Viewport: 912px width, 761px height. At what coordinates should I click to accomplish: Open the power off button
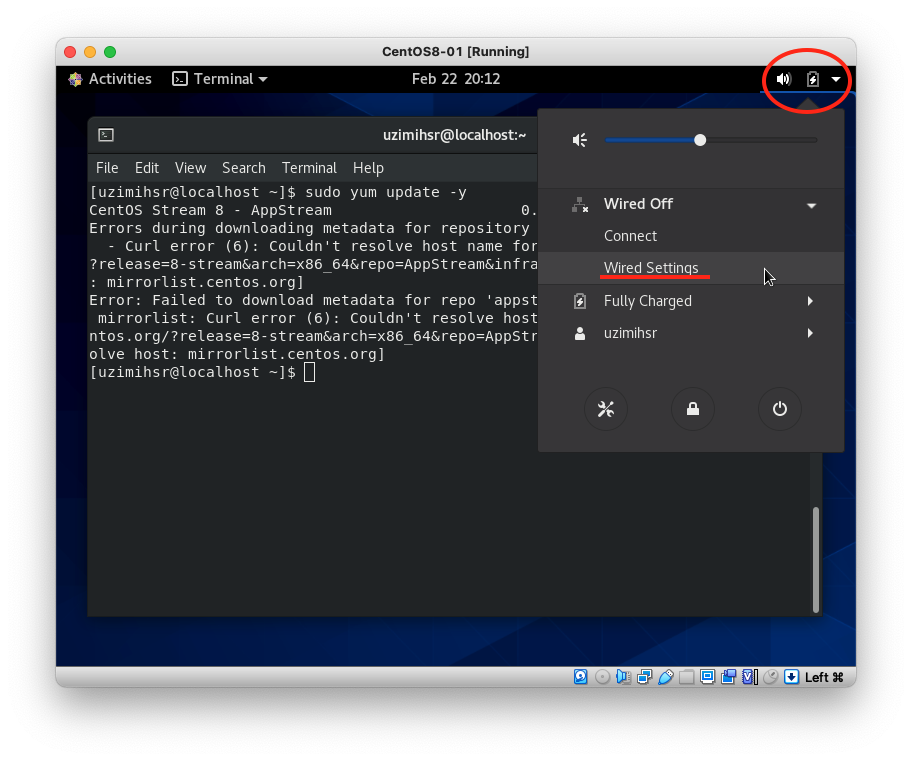(x=780, y=409)
